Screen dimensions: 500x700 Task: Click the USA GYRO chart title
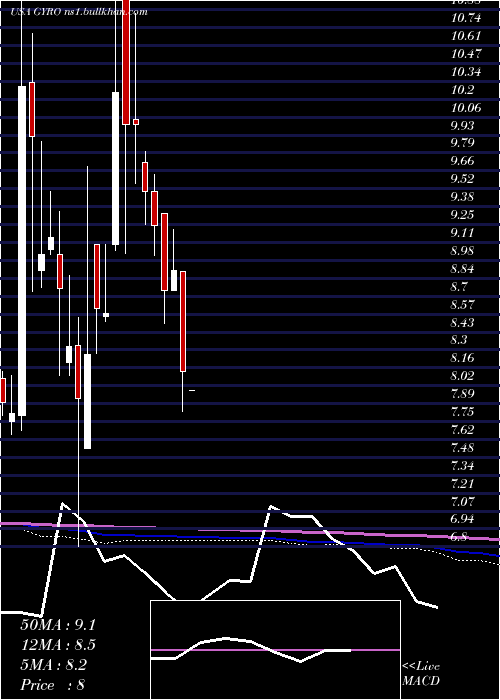tap(79, 12)
